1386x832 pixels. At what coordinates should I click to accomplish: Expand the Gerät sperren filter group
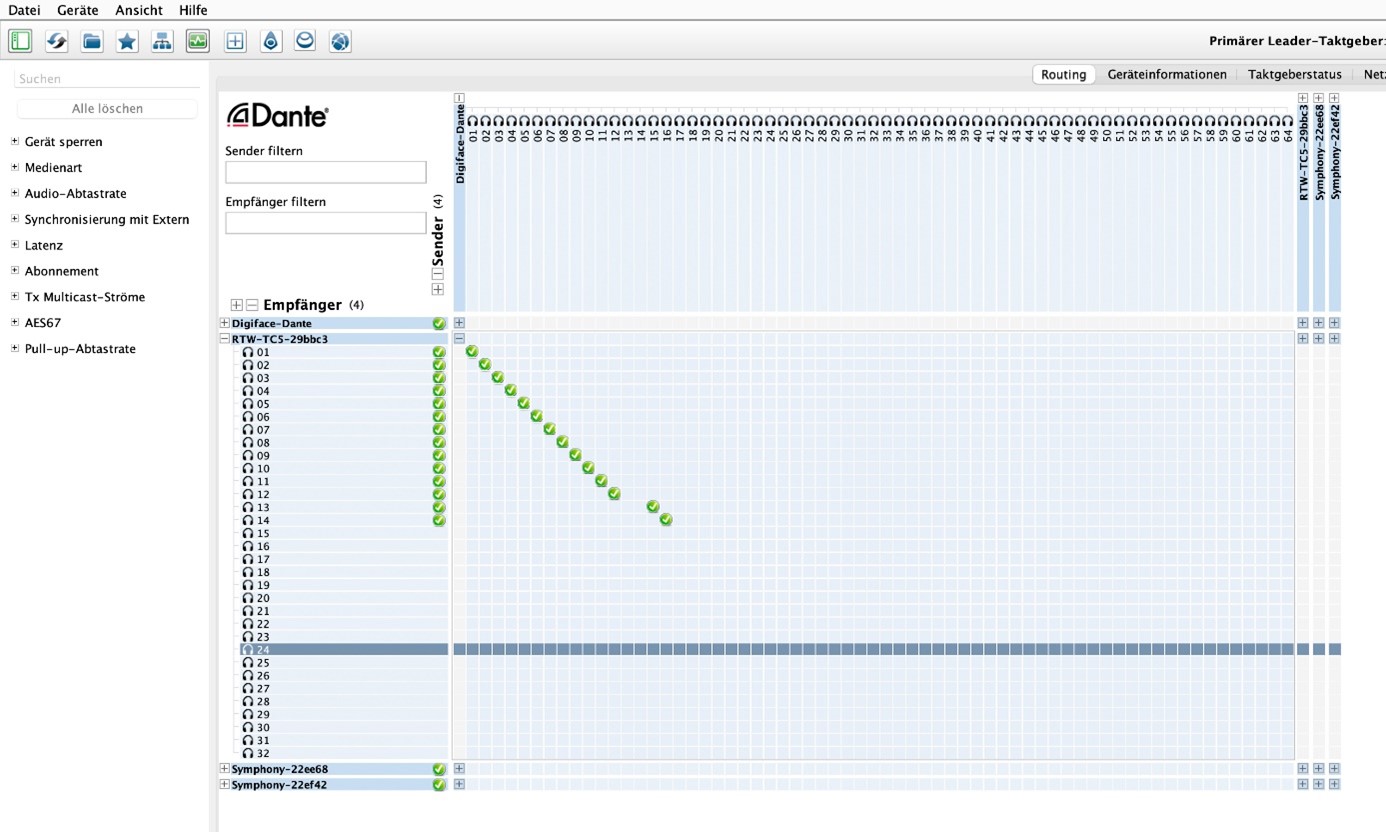[x=15, y=141]
